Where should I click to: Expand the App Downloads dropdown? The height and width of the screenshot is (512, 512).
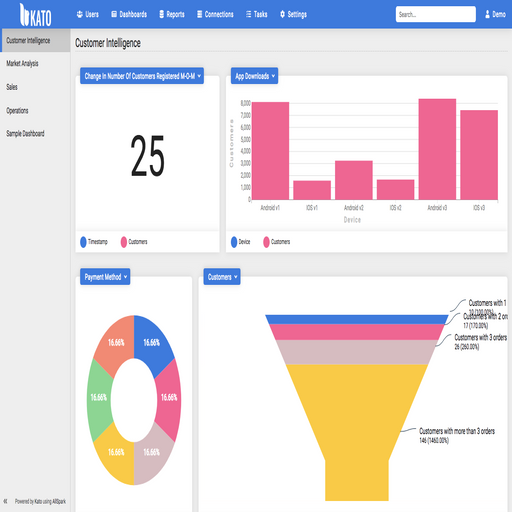pos(254,76)
